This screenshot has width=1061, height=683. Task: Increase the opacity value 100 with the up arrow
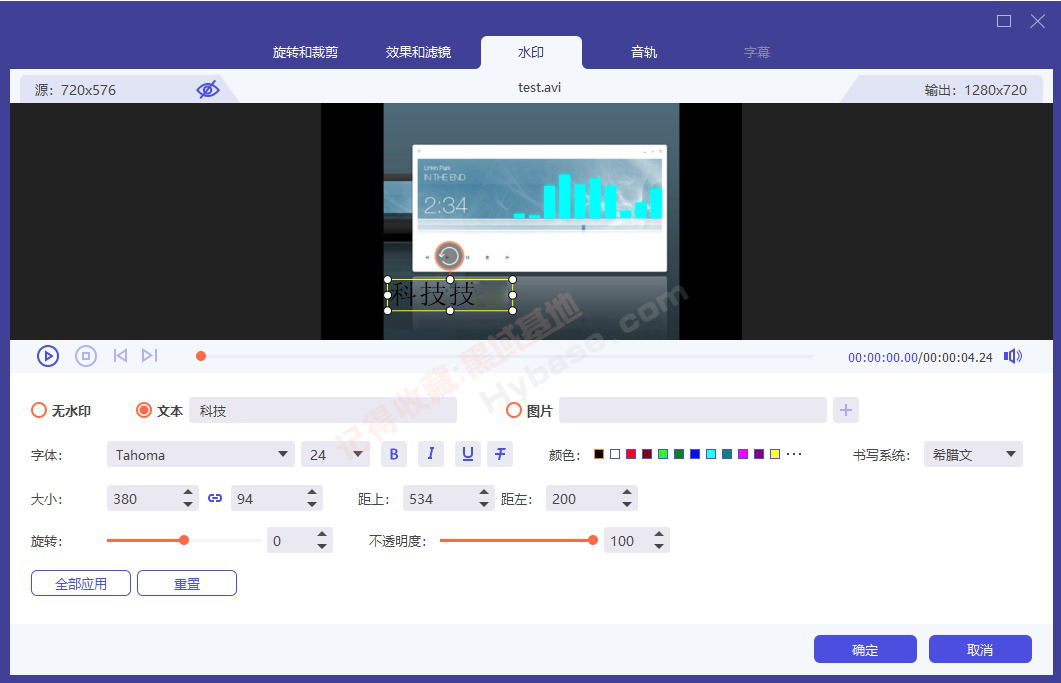click(x=659, y=534)
